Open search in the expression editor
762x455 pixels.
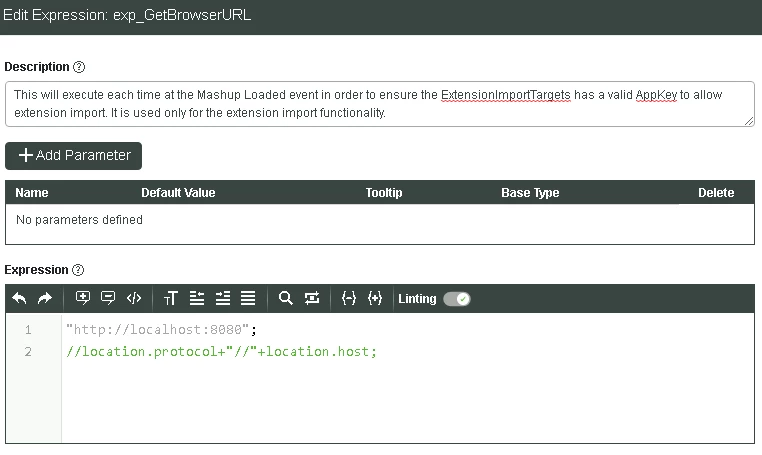pyautogui.click(x=286, y=298)
